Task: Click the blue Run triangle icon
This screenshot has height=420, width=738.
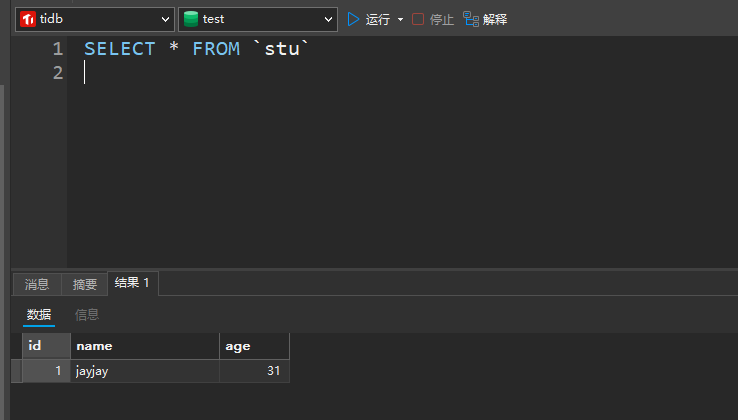Action: pyautogui.click(x=353, y=19)
